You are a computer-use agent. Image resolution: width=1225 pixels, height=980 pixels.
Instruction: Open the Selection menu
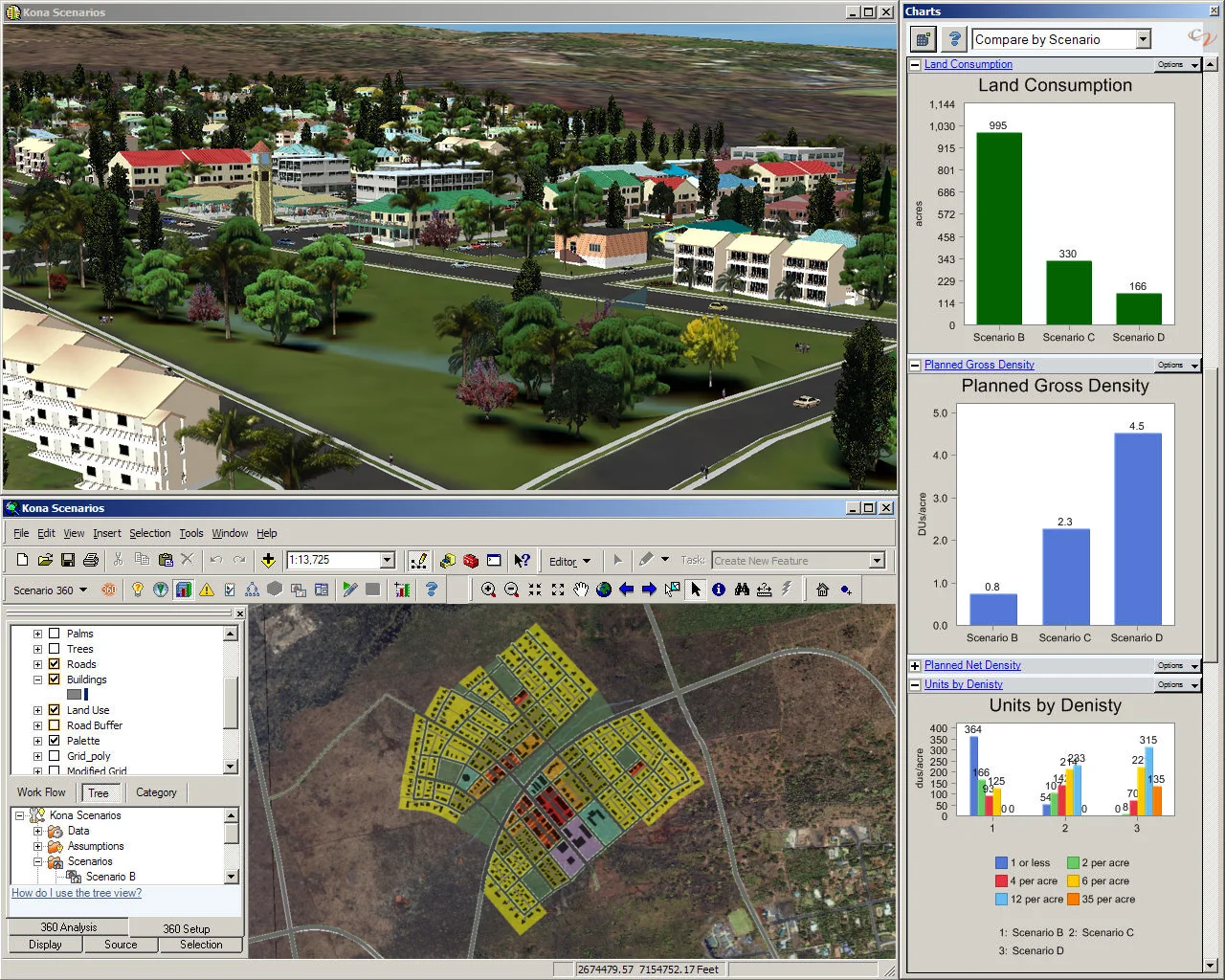pos(150,533)
